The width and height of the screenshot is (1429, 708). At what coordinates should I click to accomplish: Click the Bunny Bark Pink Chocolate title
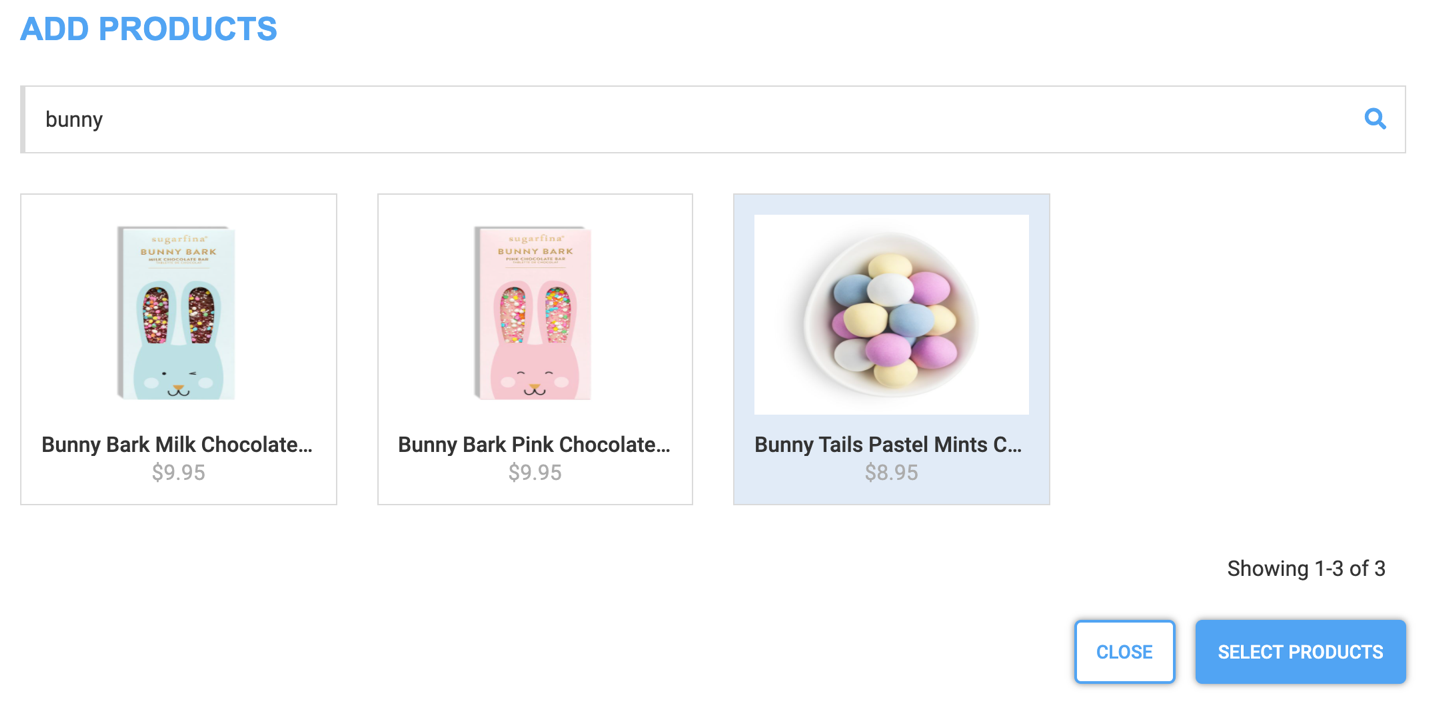[534, 445]
